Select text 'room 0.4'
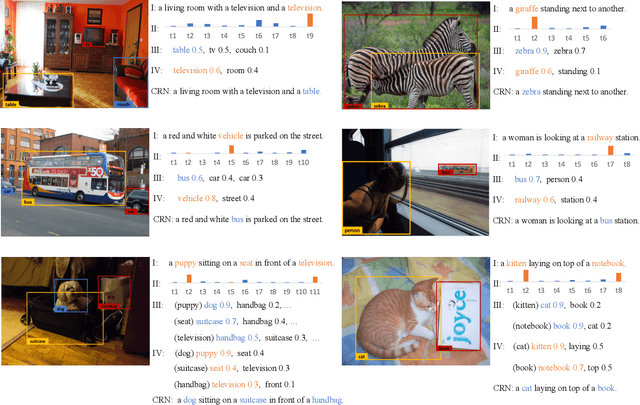 tap(242, 70)
